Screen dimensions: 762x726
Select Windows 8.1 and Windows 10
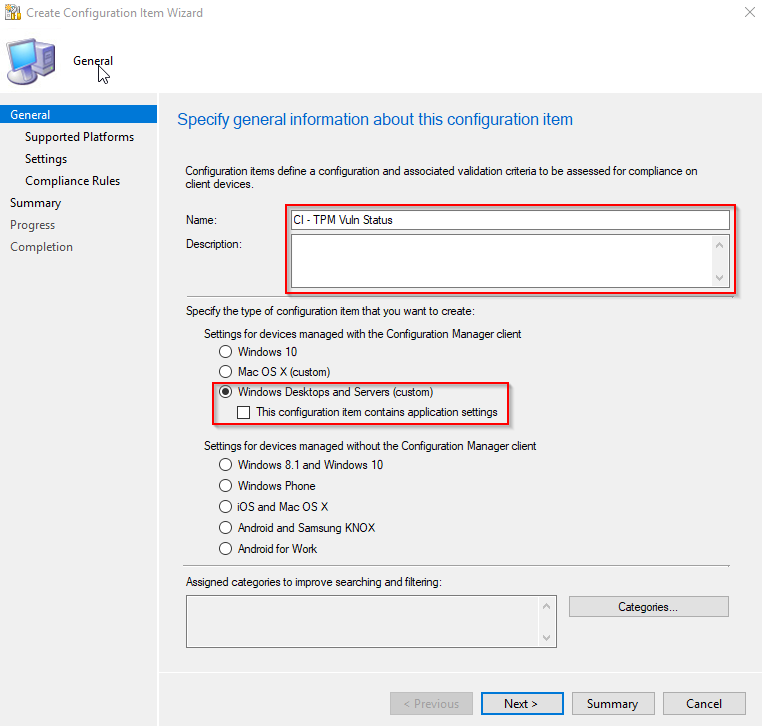(225, 465)
